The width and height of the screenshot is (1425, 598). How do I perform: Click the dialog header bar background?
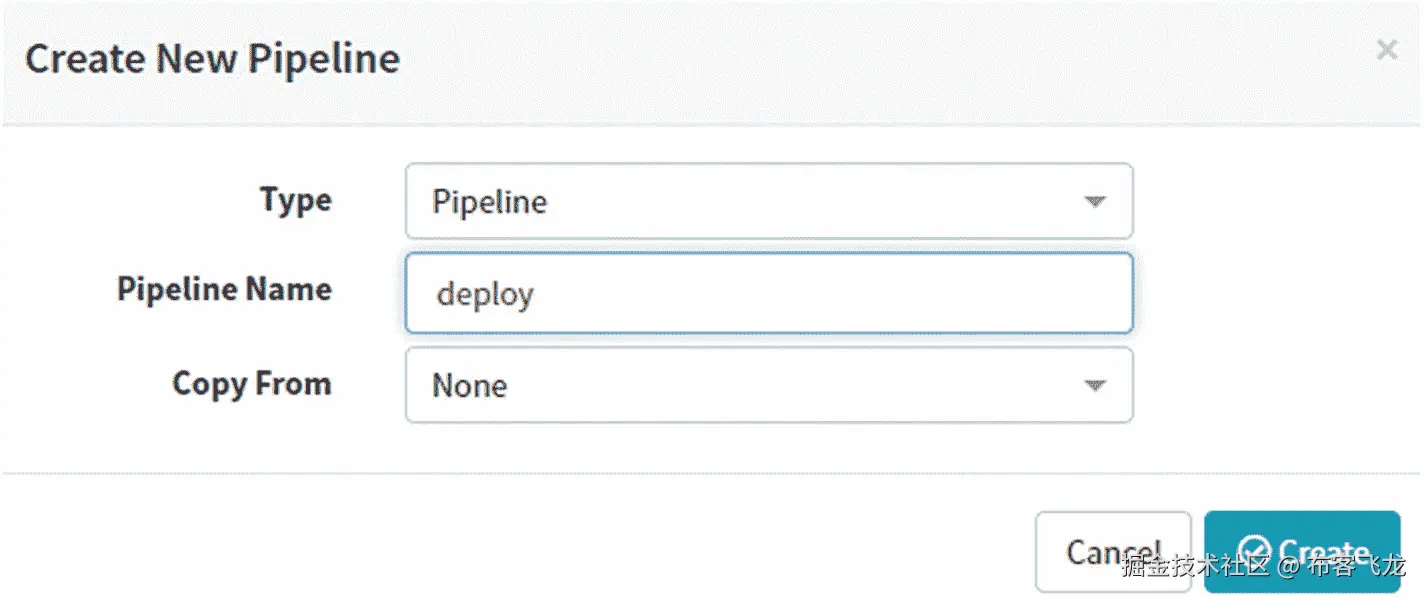[x=800, y=60]
